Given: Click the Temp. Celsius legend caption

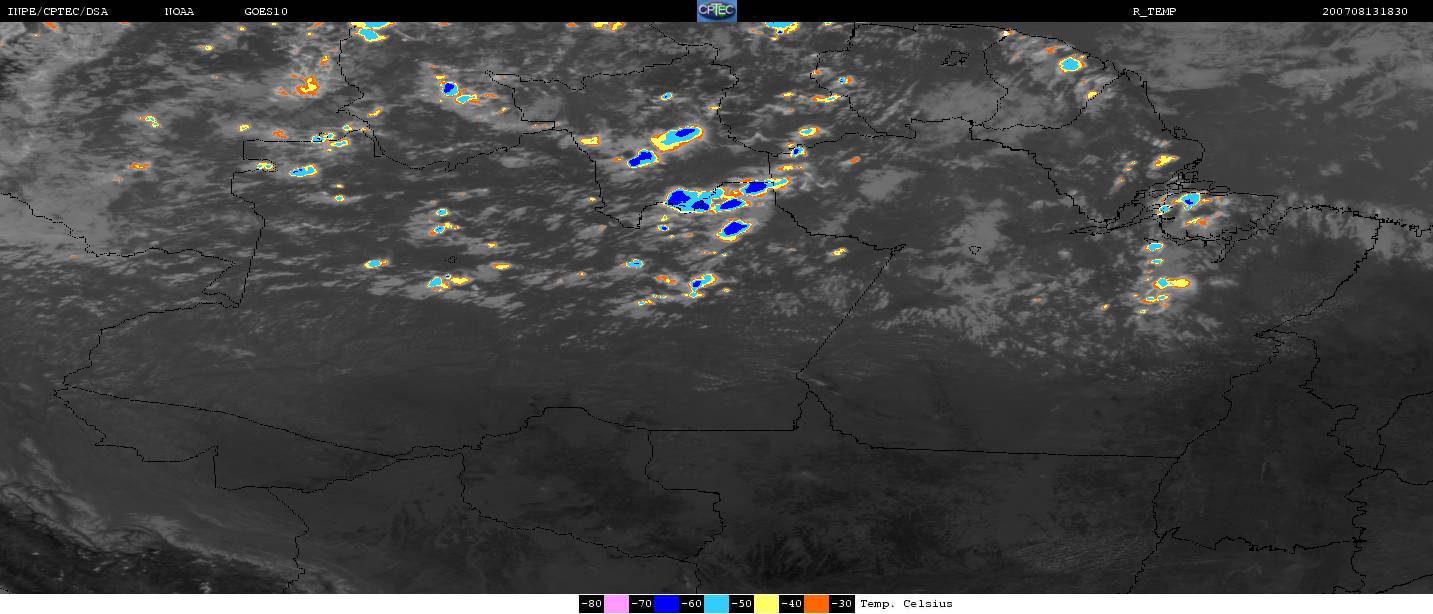Looking at the screenshot, I should point(906,604).
